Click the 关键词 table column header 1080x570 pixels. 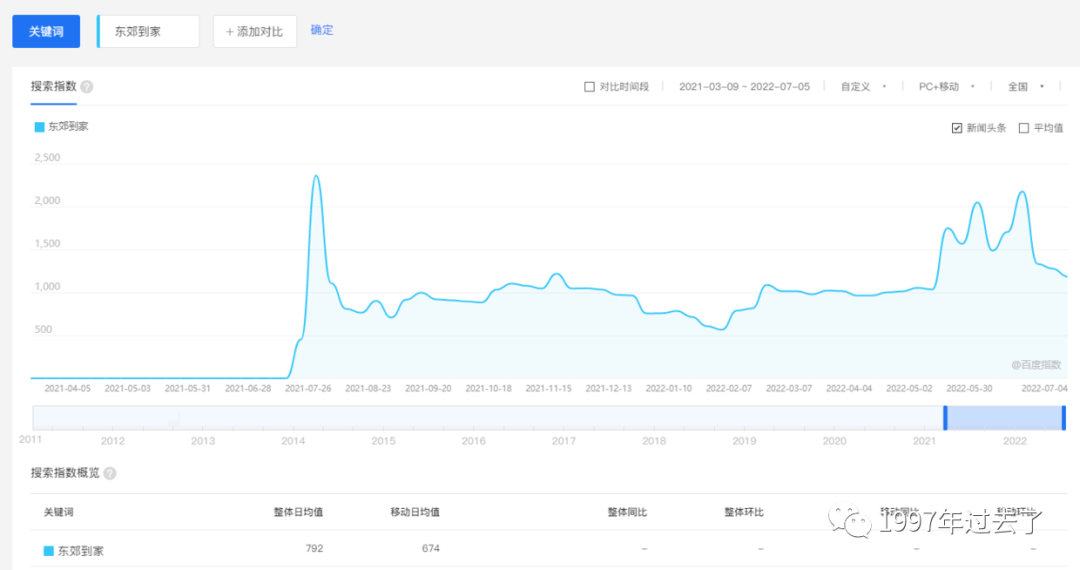[59, 512]
